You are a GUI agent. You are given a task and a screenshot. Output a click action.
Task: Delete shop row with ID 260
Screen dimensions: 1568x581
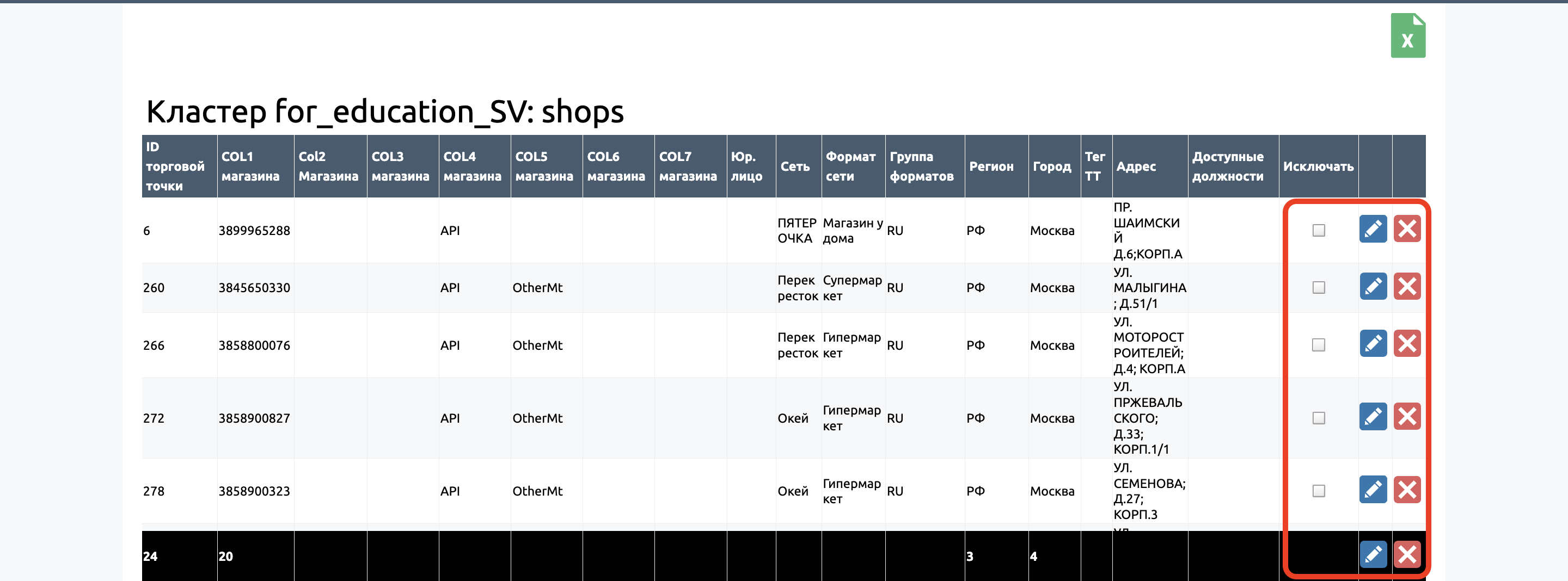click(1407, 287)
